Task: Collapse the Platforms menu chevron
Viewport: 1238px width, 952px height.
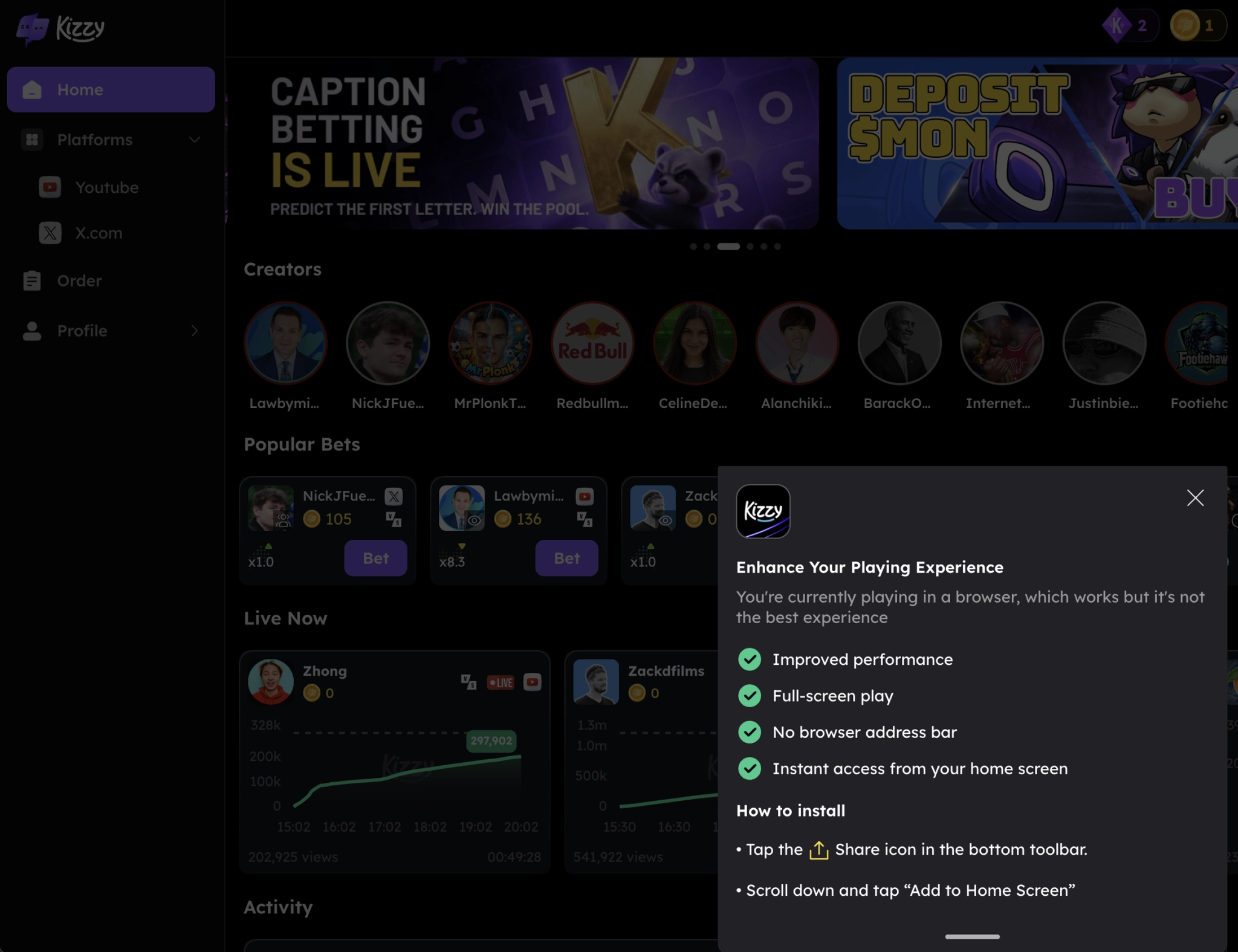Action: 194,140
